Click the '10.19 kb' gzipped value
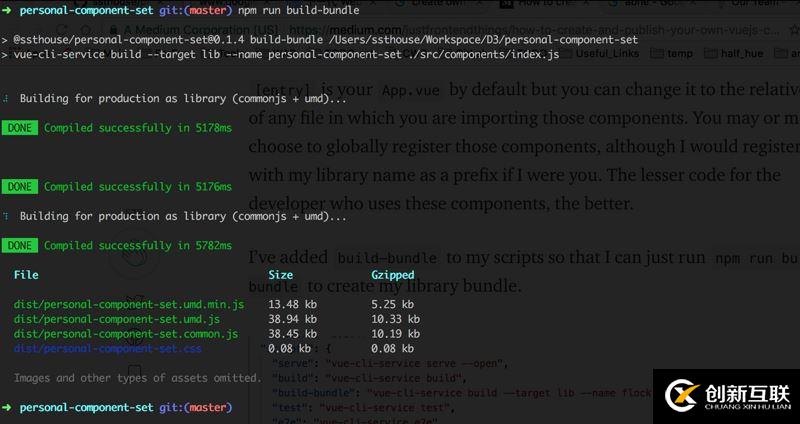This screenshot has width=800, height=424. pyautogui.click(x=396, y=334)
